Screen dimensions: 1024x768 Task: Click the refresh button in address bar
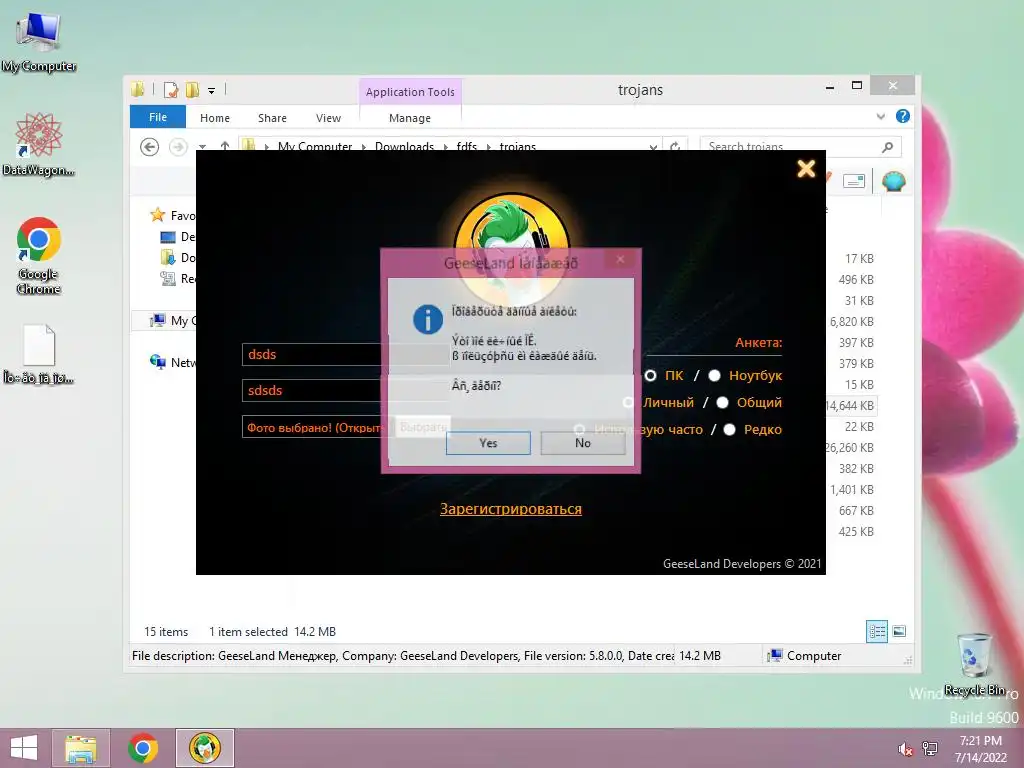[675, 146]
